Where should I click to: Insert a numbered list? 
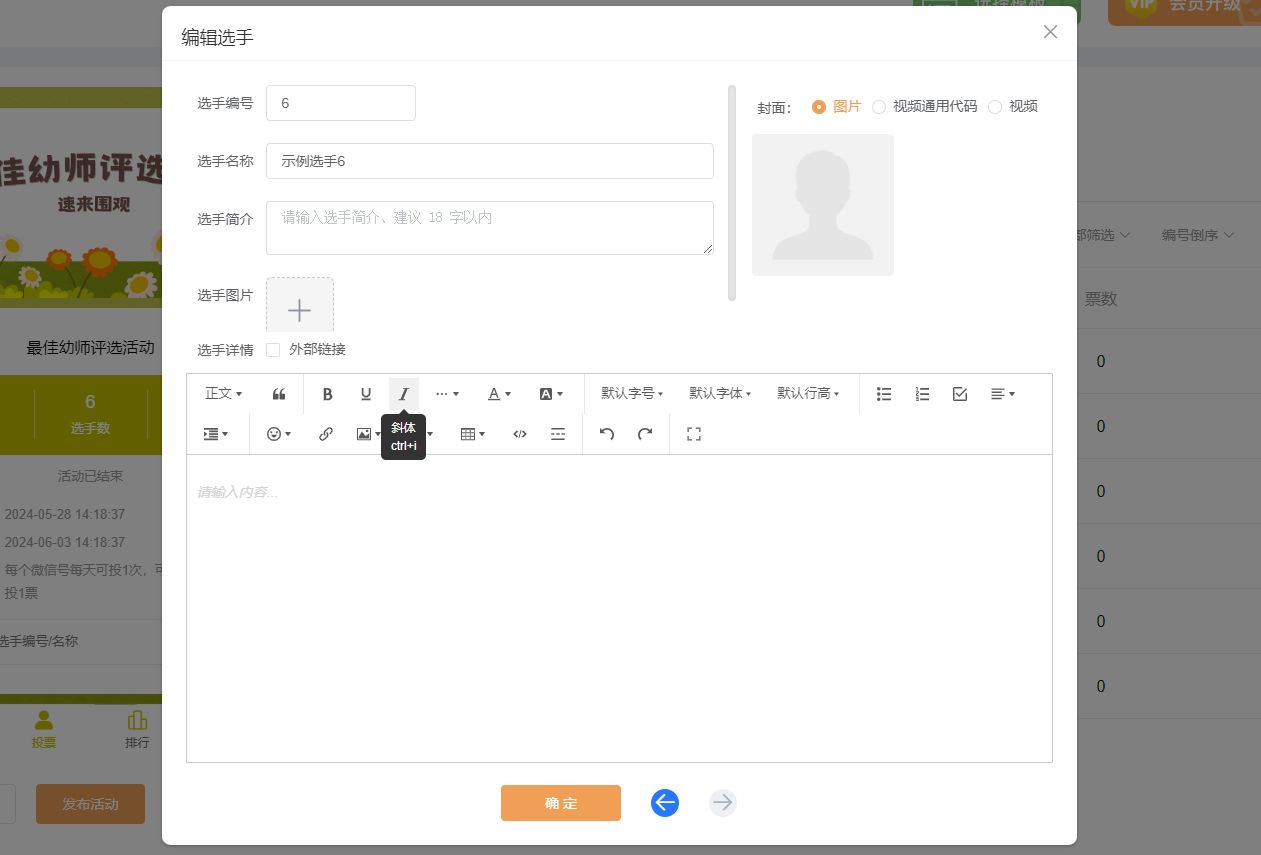pos(922,394)
